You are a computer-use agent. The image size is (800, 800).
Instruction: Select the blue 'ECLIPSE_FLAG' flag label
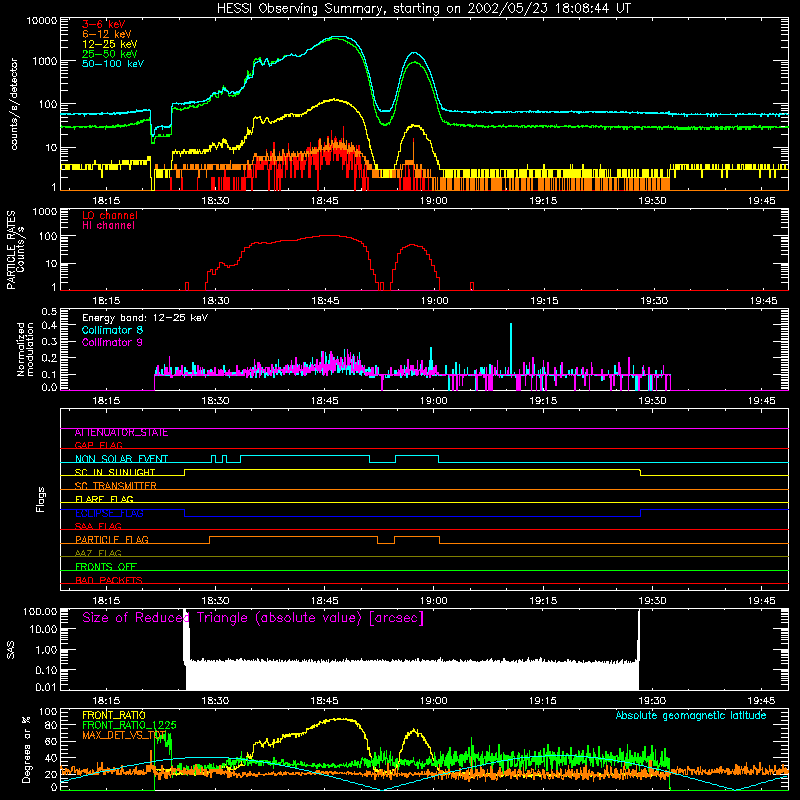coord(109,513)
